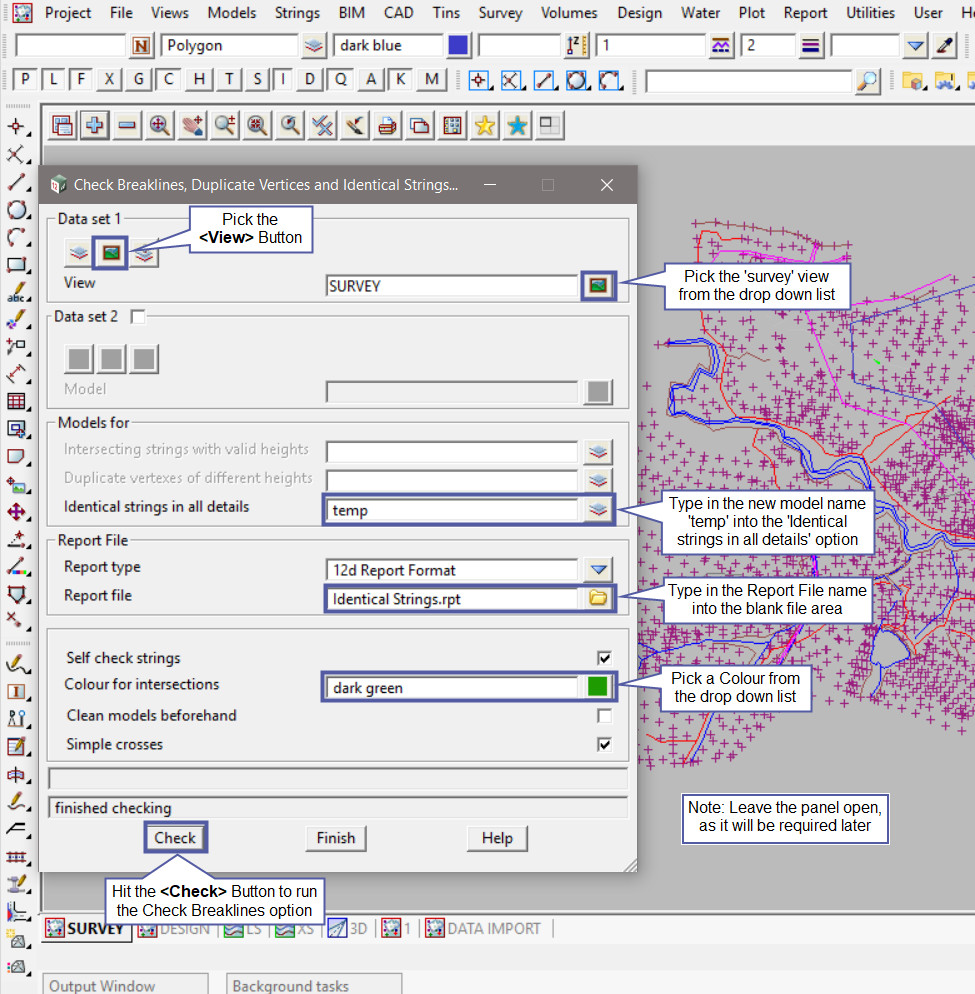Click the yellow star icon in view toolbar
The height and width of the screenshot is (994, 975).
485,125
